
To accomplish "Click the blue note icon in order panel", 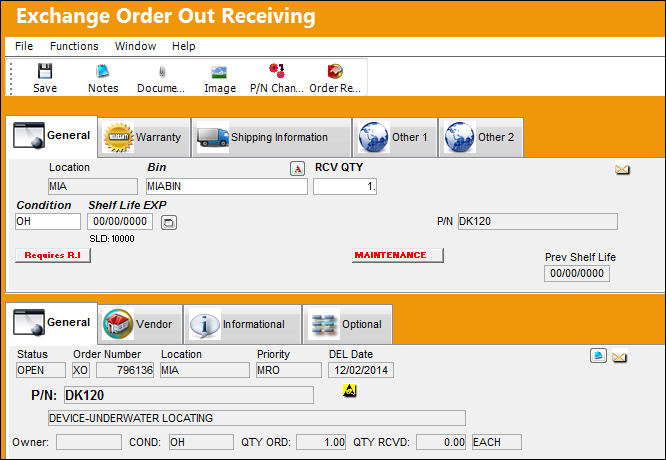I will (x=598, y=356).
